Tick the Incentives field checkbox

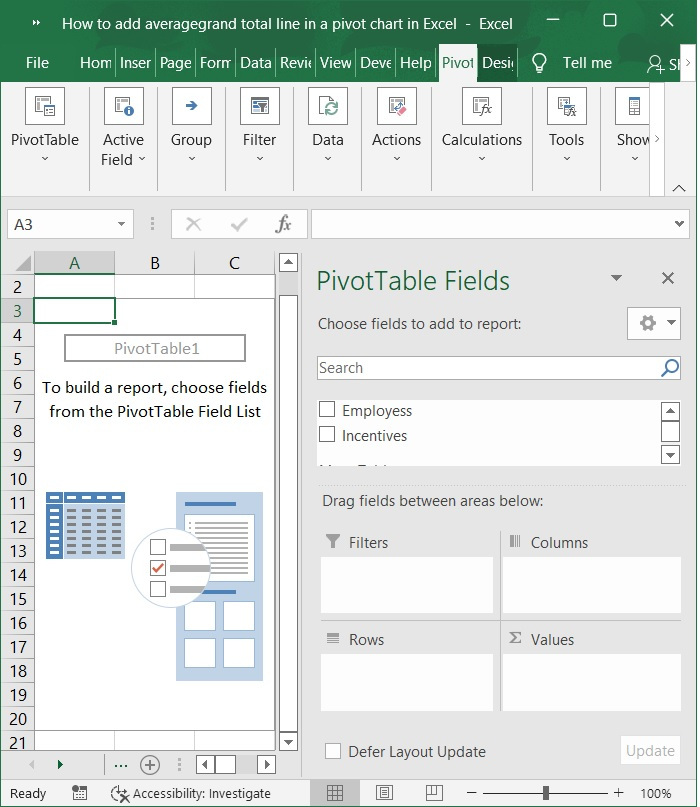click(x=327, y=434)
